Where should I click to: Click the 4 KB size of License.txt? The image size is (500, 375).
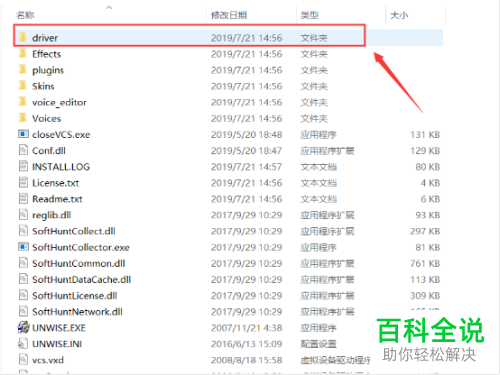click(x=430, y=183)
